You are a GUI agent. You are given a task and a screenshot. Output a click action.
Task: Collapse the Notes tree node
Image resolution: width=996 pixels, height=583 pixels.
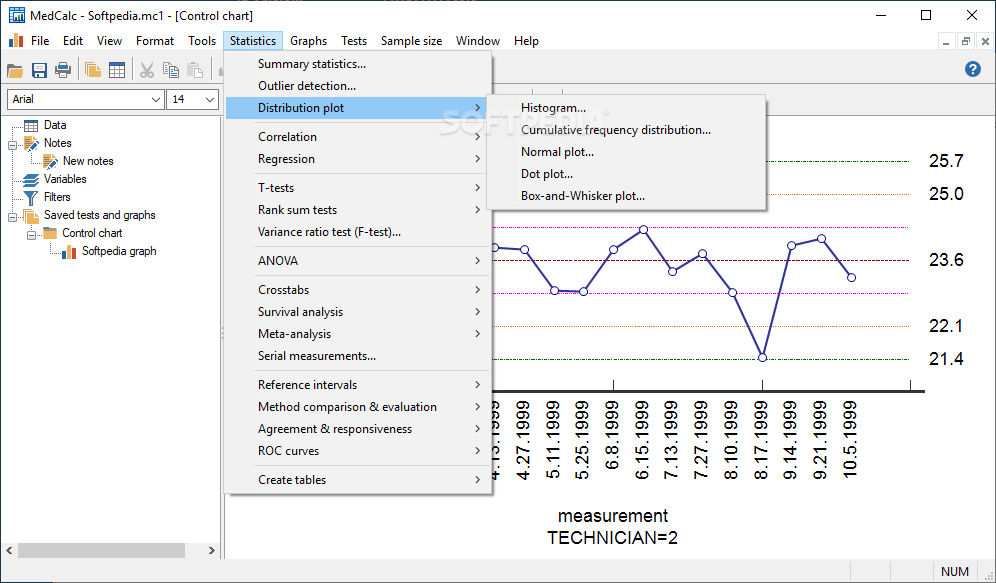coord(13,145)
